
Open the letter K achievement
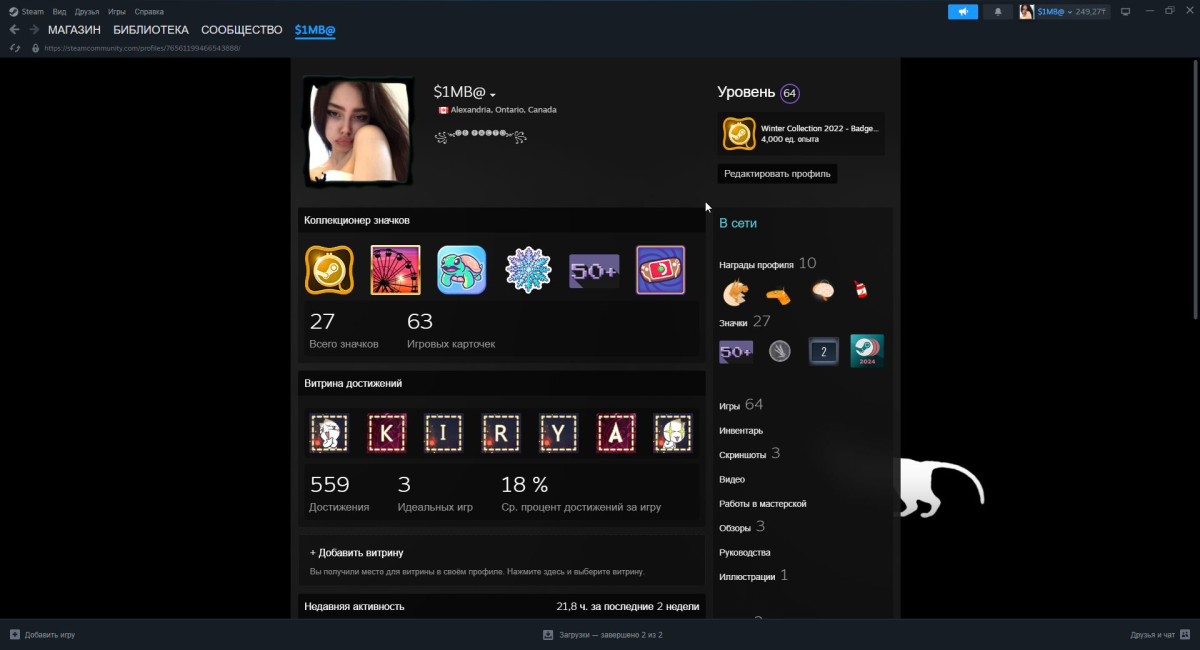point(386,433)
